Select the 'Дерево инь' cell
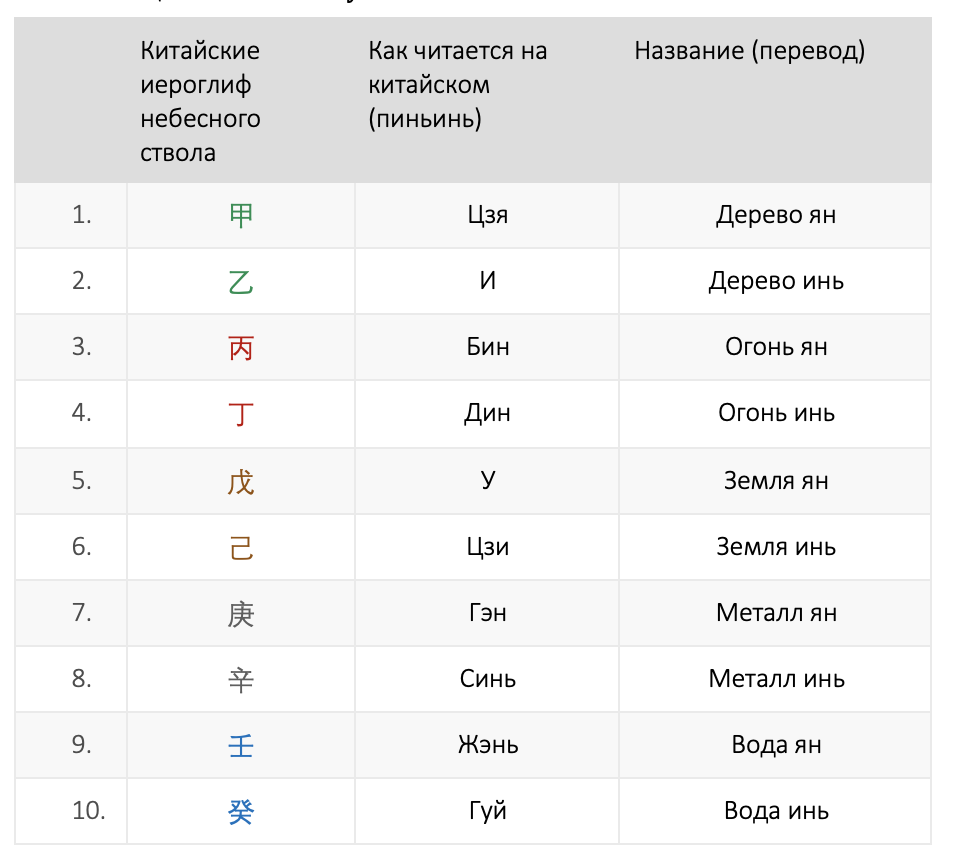 pyautogui.click(x=776, y=281)
